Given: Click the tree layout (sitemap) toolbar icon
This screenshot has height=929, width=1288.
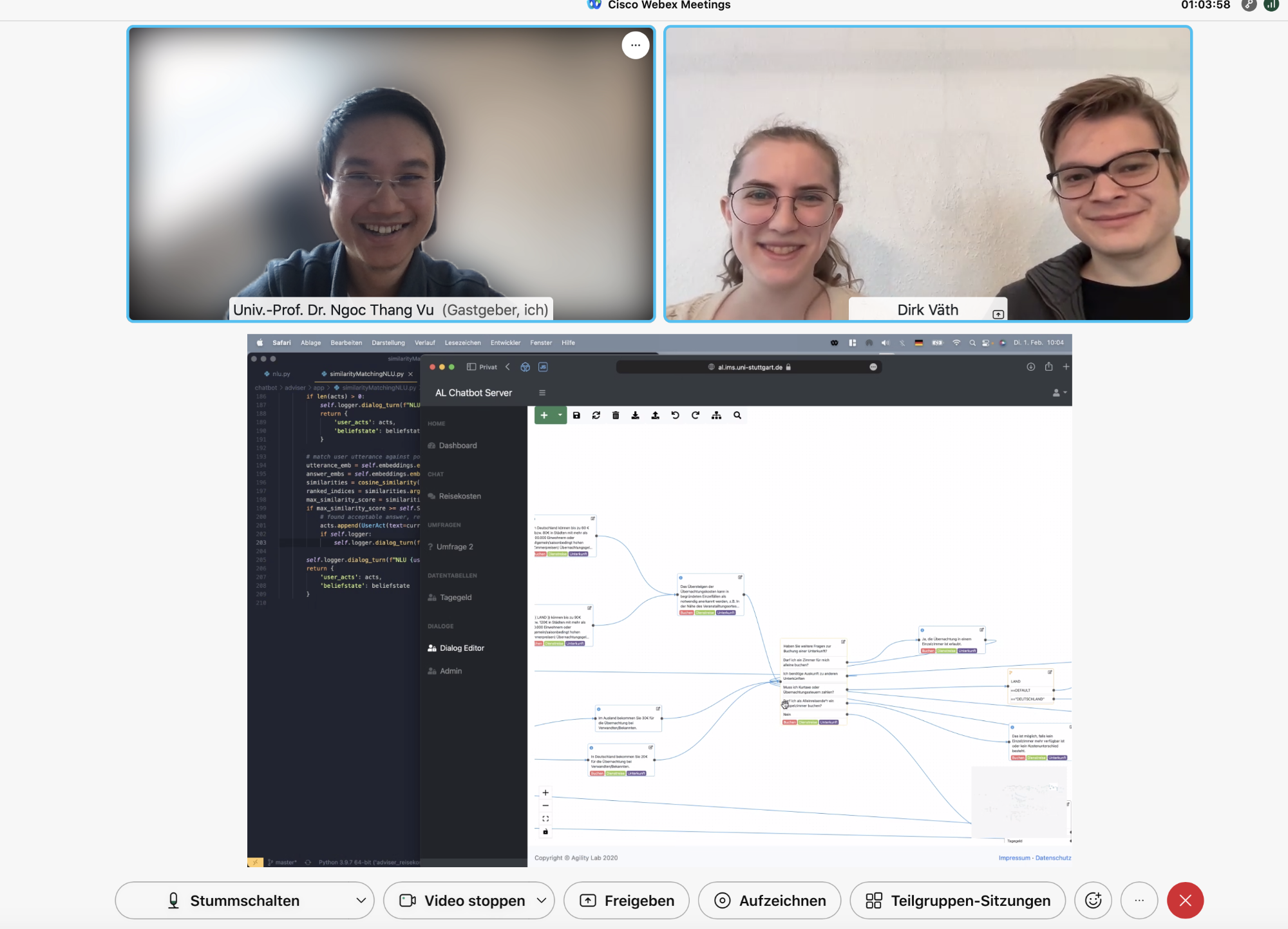Looking at the screenshot, I should [x=716, y=415].
